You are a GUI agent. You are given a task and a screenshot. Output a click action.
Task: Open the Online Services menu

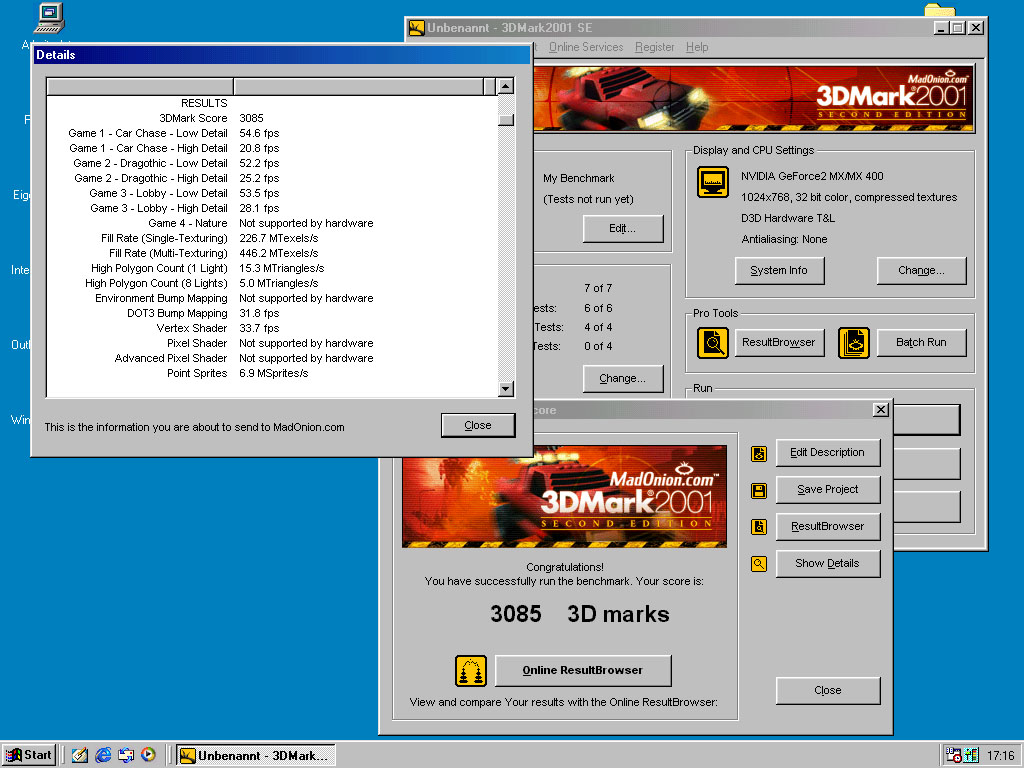pyautogui.click(x=585, y=47)
